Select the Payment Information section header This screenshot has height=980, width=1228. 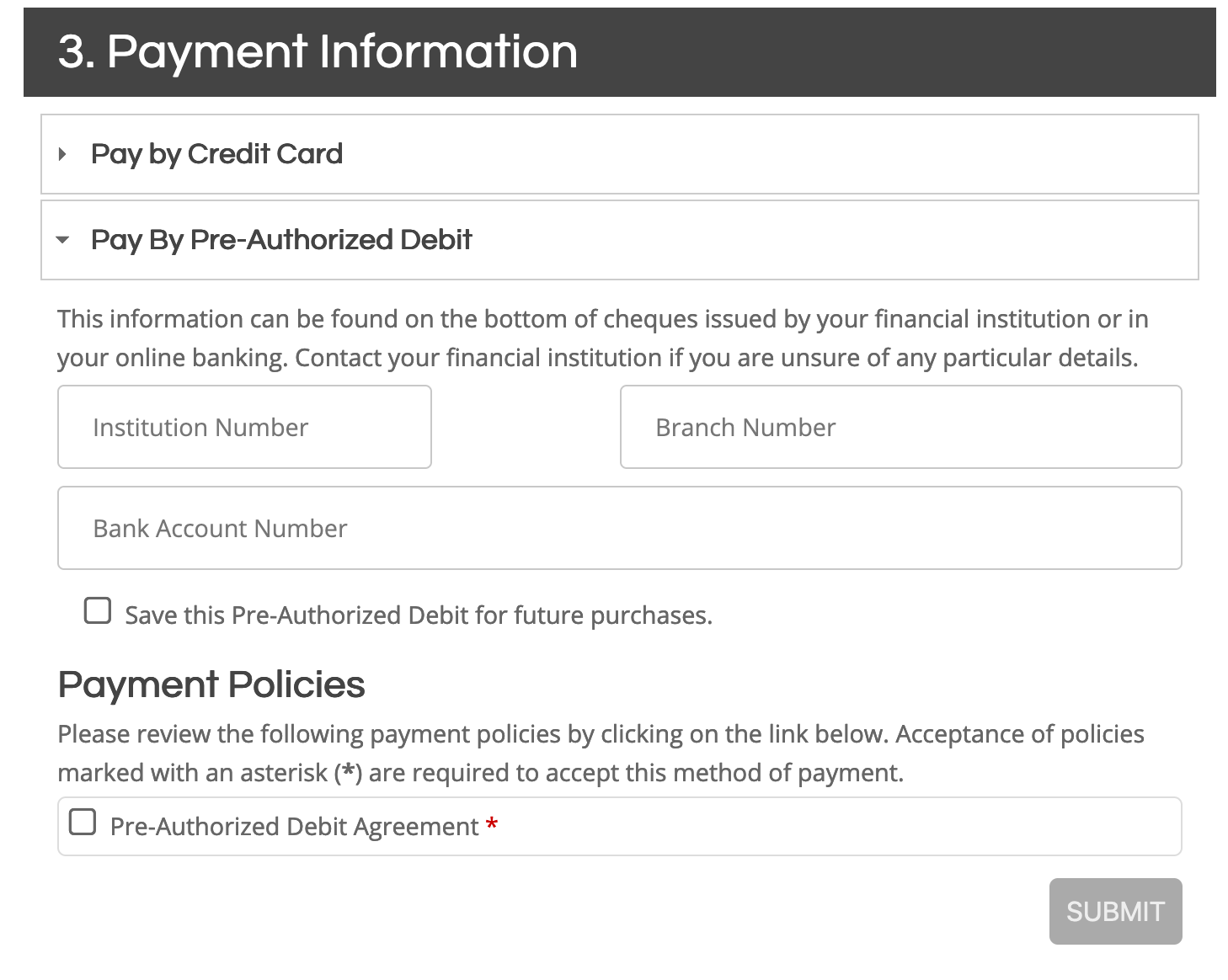[316, 51]
